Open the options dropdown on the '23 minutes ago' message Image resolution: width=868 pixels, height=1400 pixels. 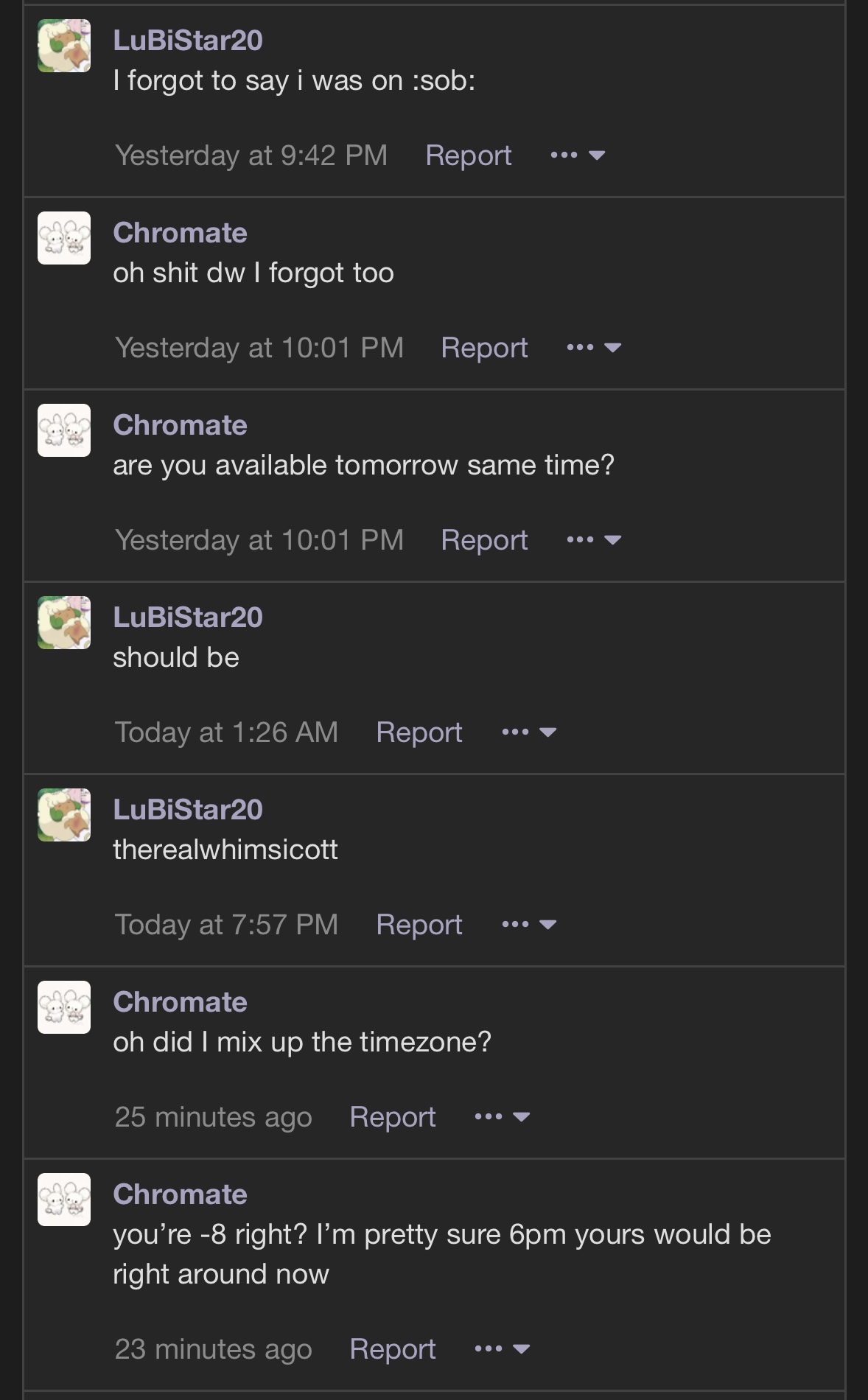[503, 1349]
